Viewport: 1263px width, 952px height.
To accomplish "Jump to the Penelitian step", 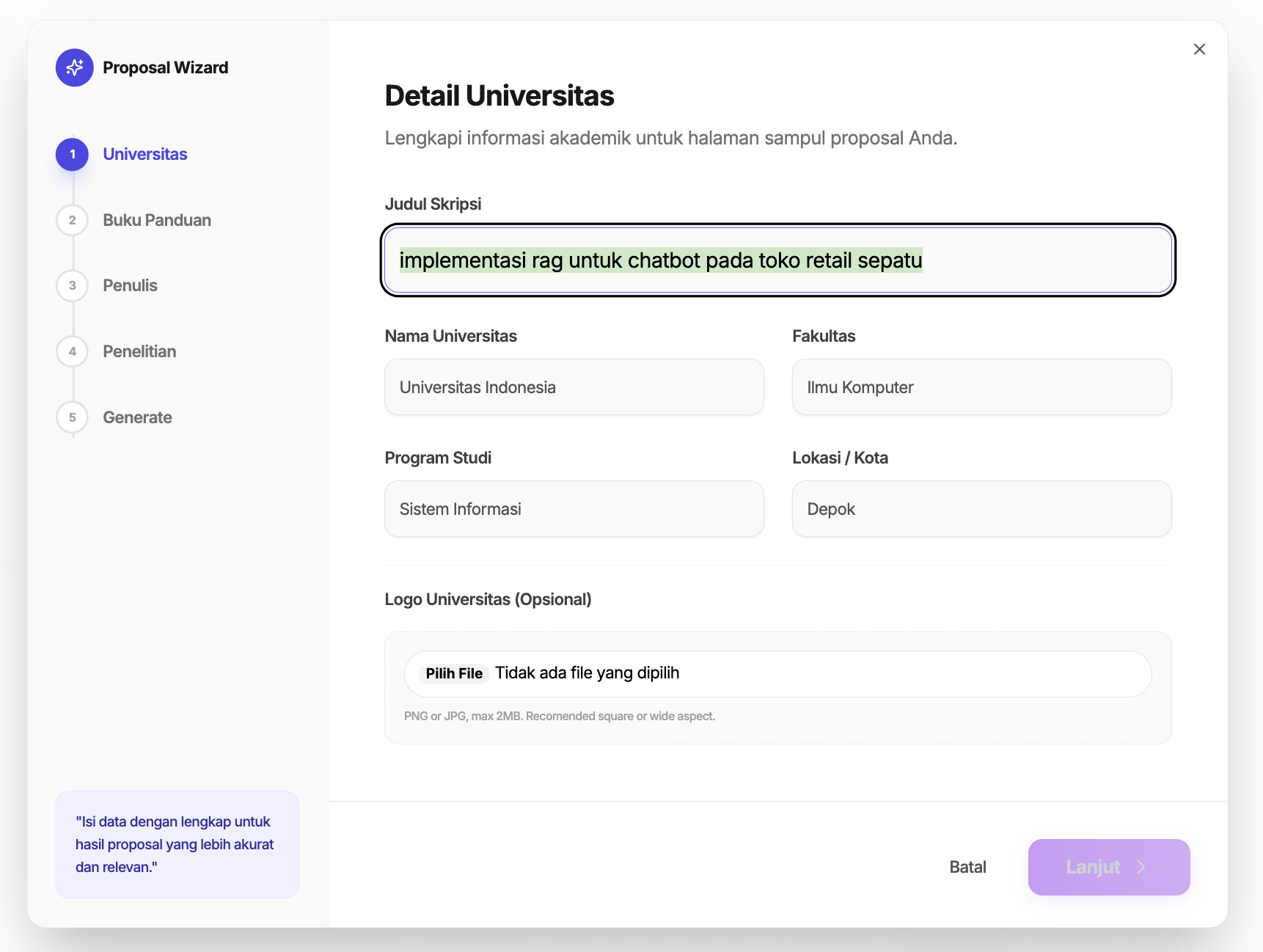I will coord(139,352).
